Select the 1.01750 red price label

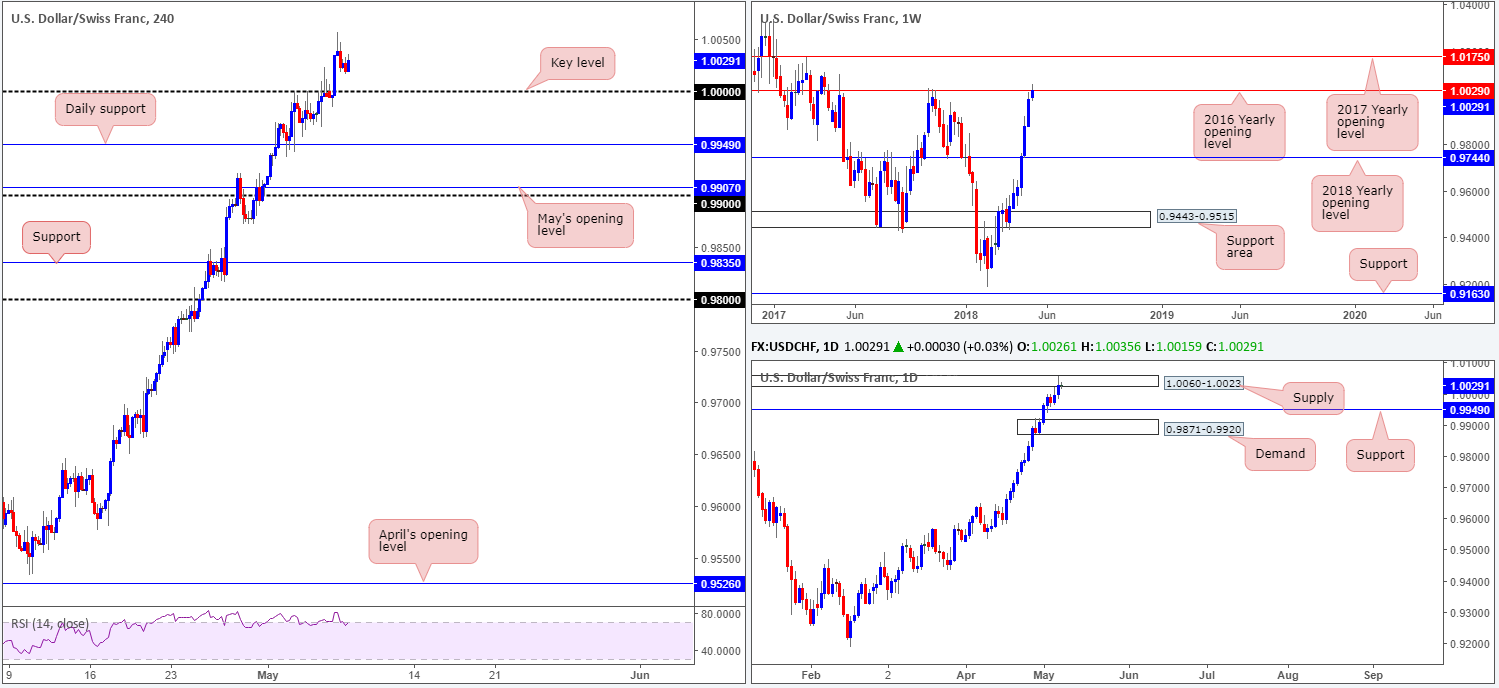coord(1468,57)
